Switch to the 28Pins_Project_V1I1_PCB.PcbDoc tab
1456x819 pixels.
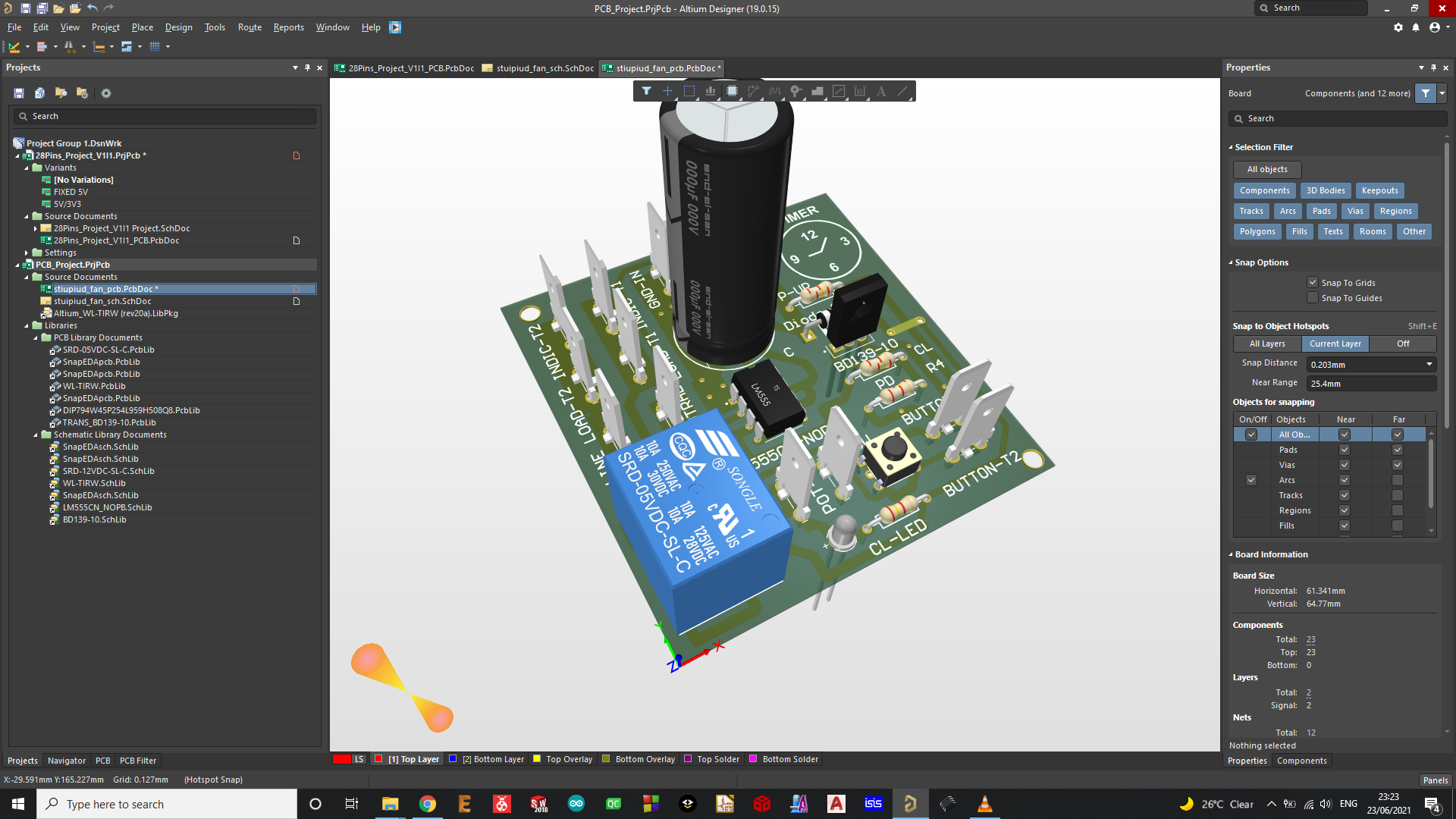(x=404, y=68)
